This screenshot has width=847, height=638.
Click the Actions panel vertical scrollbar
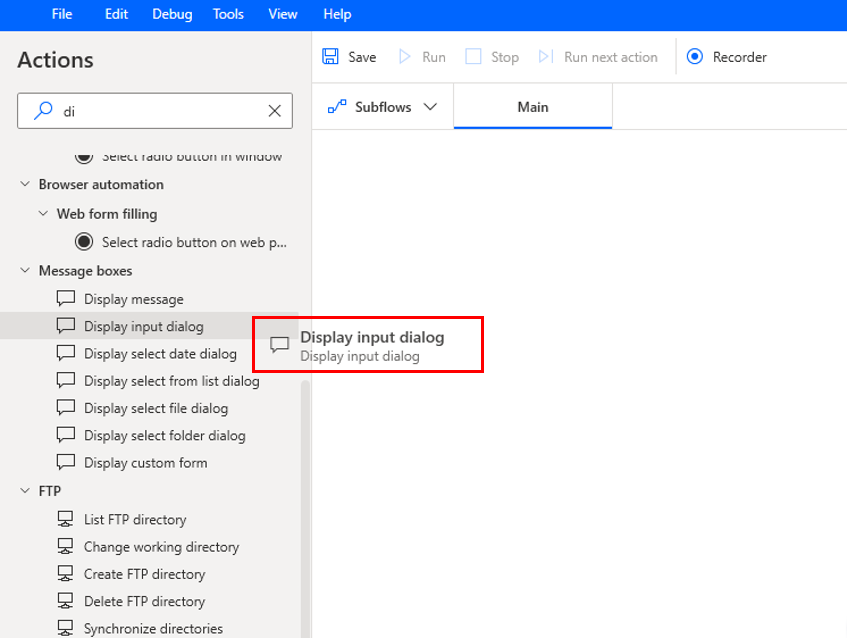(305, 508)
